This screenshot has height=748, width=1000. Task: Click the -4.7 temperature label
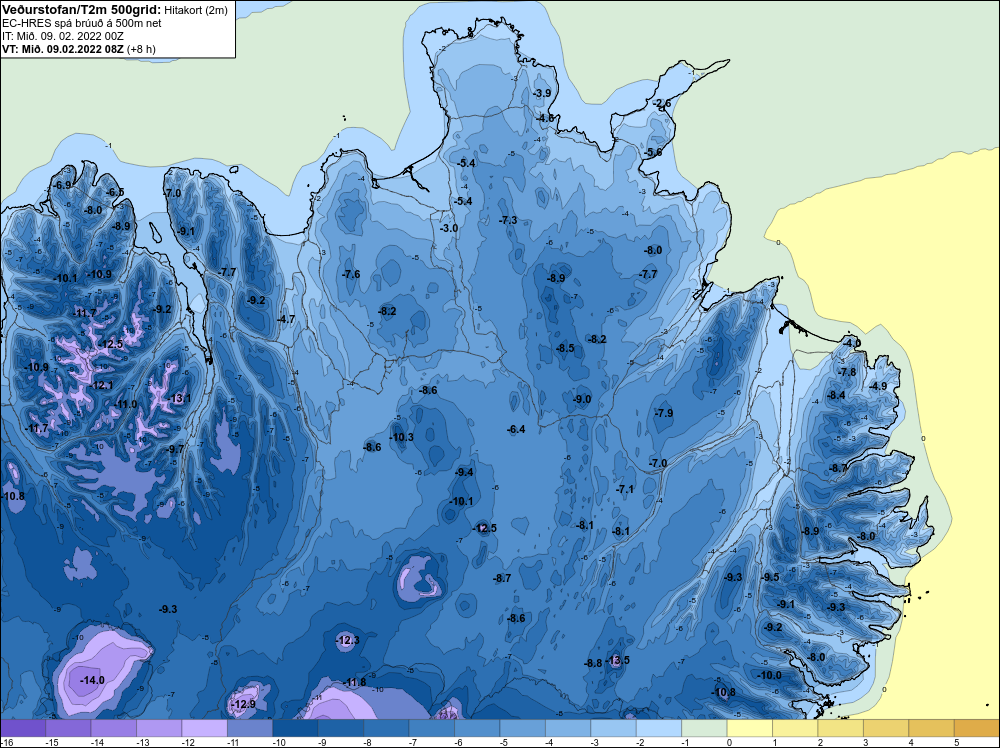pyautogui.click(x=286, y=319)
